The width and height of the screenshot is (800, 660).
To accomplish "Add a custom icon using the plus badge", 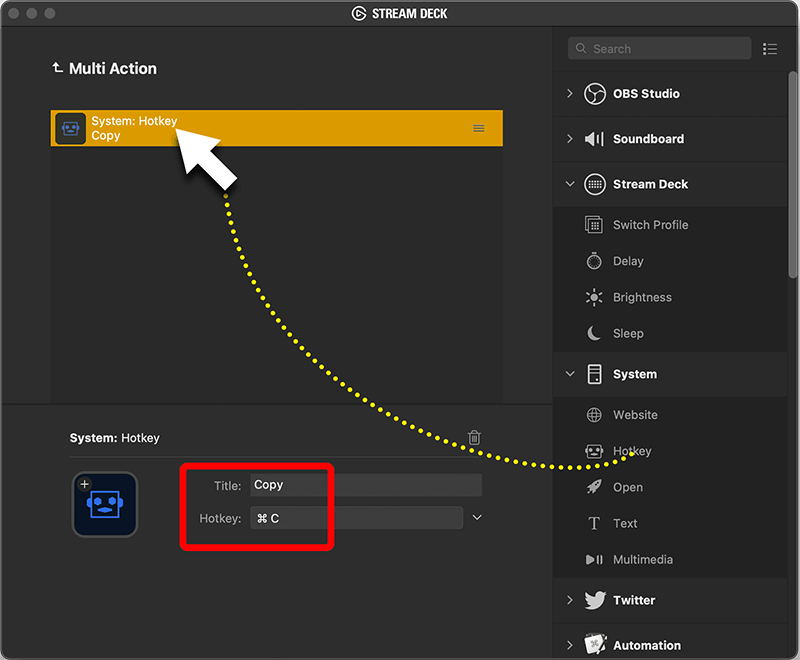I will click(x=85, y=484).
